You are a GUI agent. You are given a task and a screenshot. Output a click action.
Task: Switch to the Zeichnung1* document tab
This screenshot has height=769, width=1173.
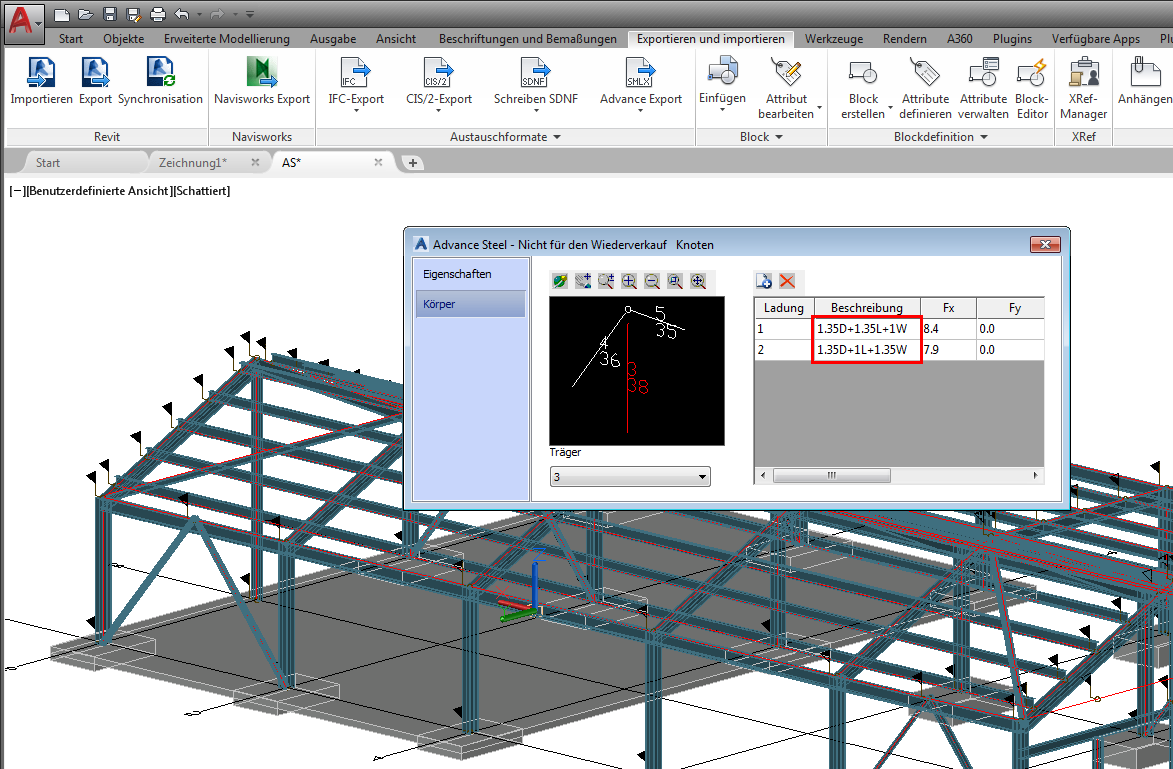pos(192,162)
